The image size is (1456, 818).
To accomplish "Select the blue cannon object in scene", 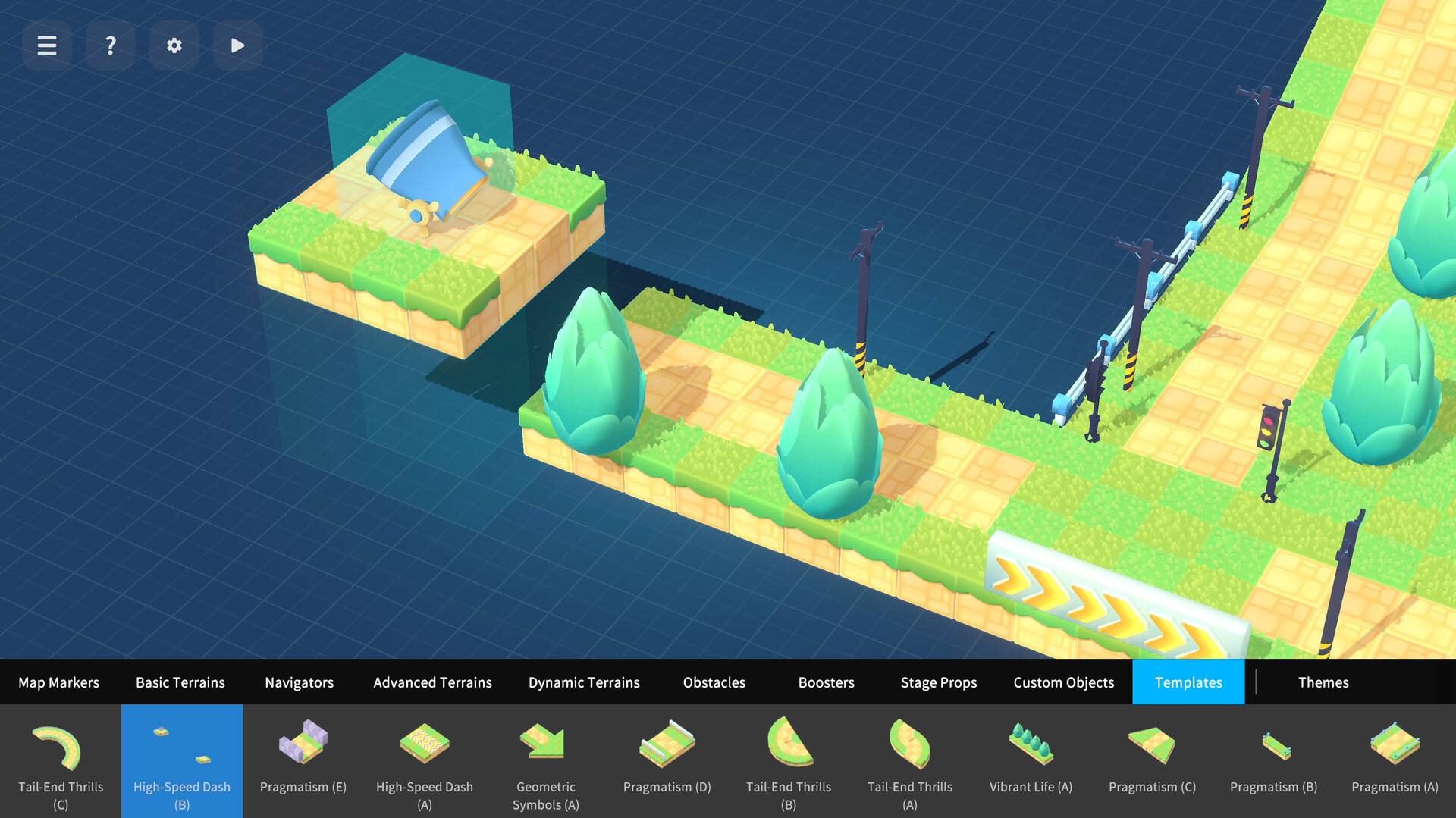I will coord(428,163).
